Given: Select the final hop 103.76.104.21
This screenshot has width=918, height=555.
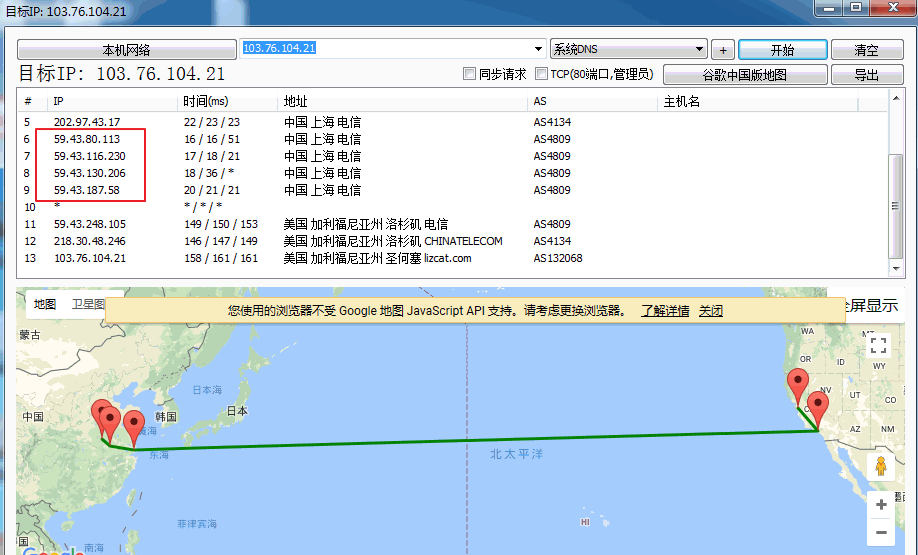Looking at the screenshot, I should [x=453, y=258].
